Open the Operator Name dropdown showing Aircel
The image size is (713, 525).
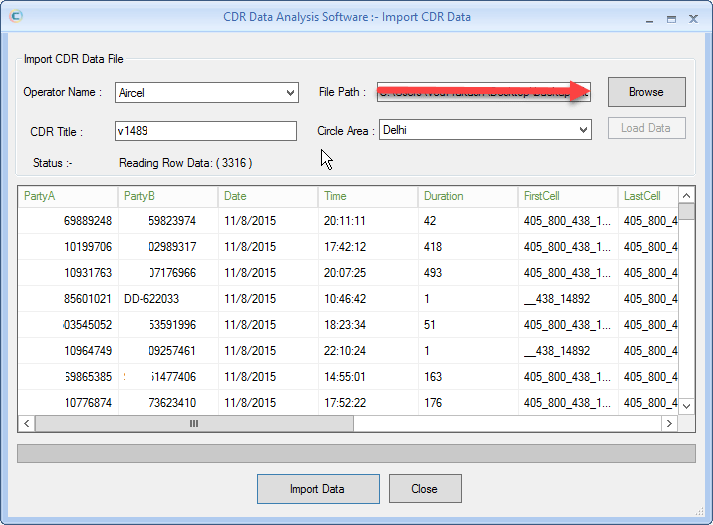tap(206, 93)
